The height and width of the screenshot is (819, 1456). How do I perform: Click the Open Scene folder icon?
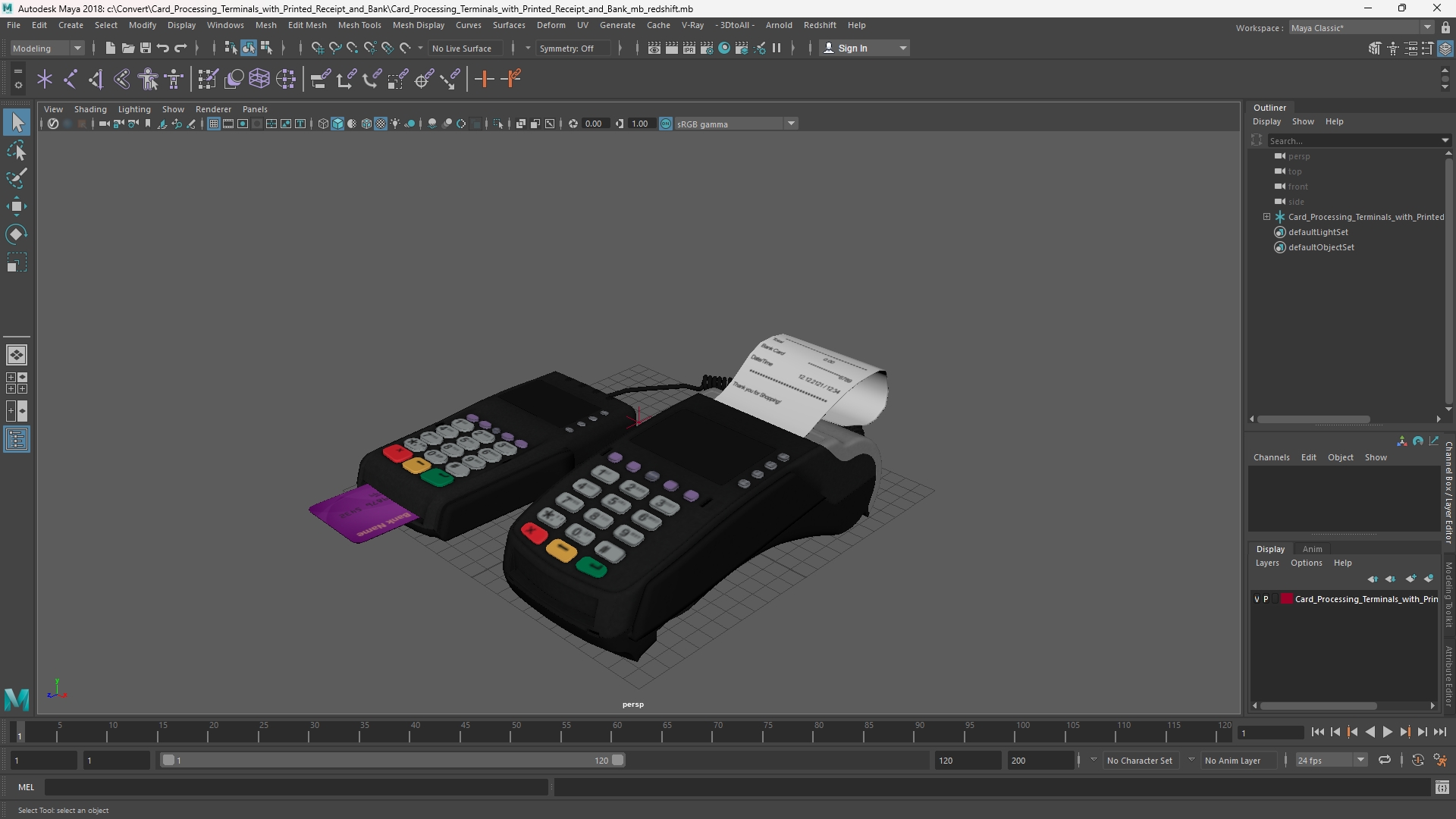coord(127,48)
